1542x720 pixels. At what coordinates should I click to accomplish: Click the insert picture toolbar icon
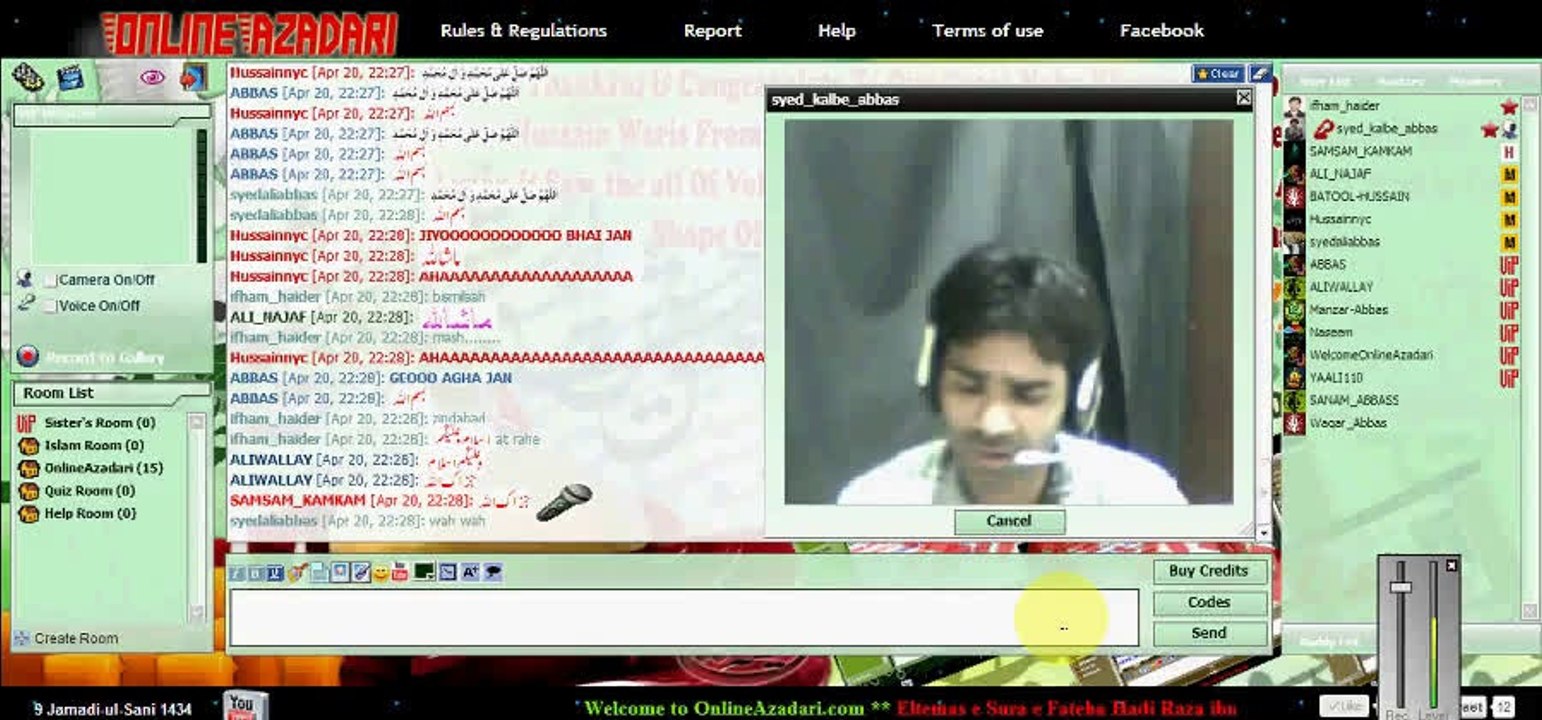340,573
